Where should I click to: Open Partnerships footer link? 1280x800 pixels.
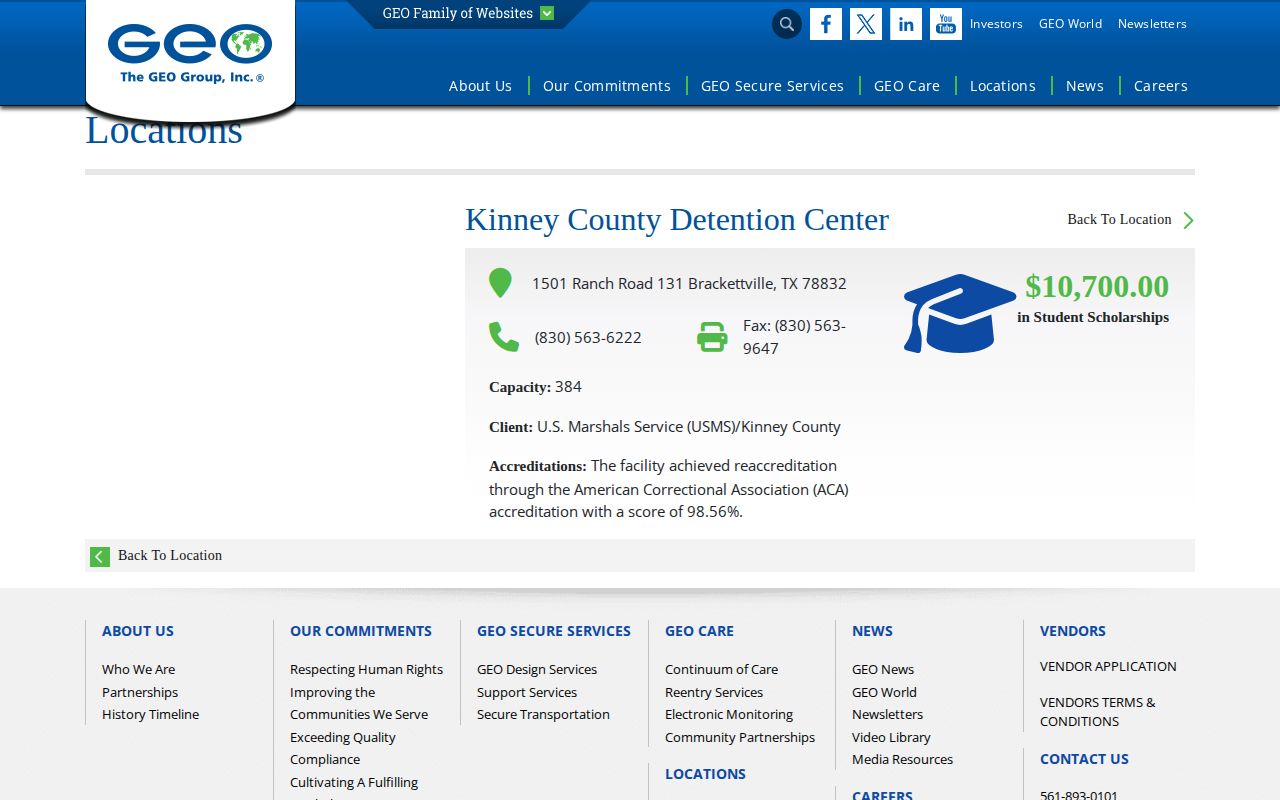[140, 692]
